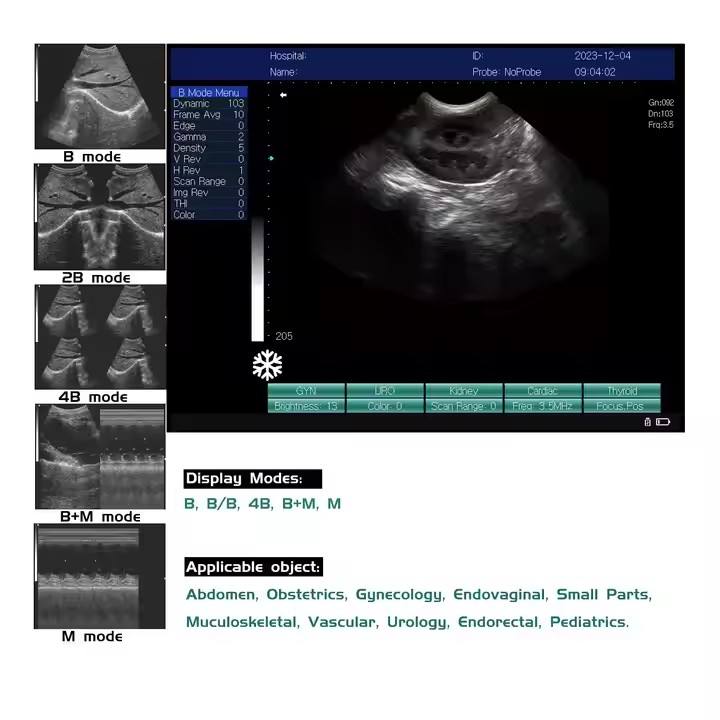Select the Frame Avg menu row
Image resolution: width=720 pixels, height=720 pixels.
pos(209,114)
